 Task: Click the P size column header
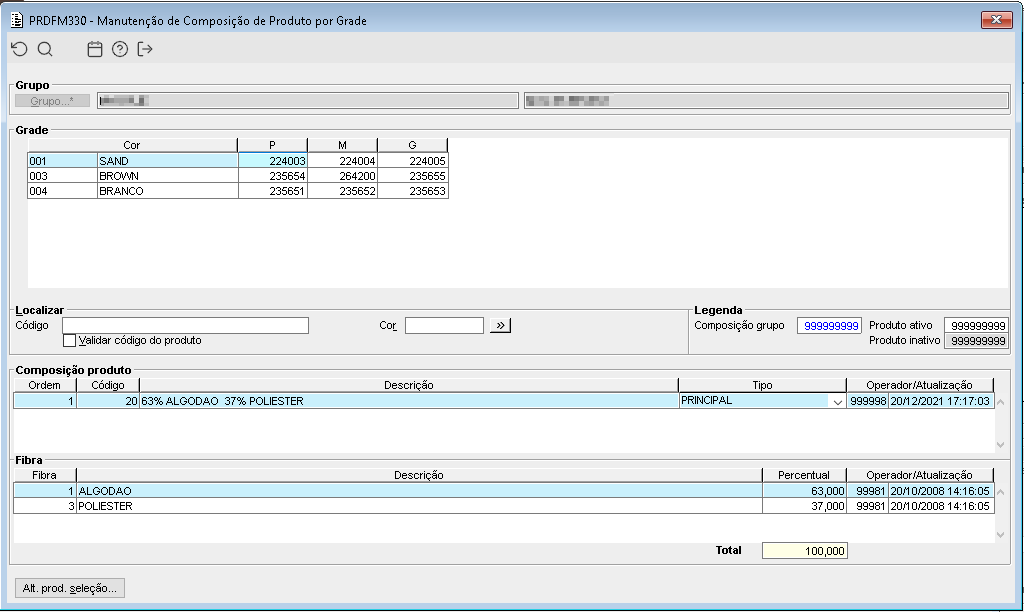coord(272,145)
